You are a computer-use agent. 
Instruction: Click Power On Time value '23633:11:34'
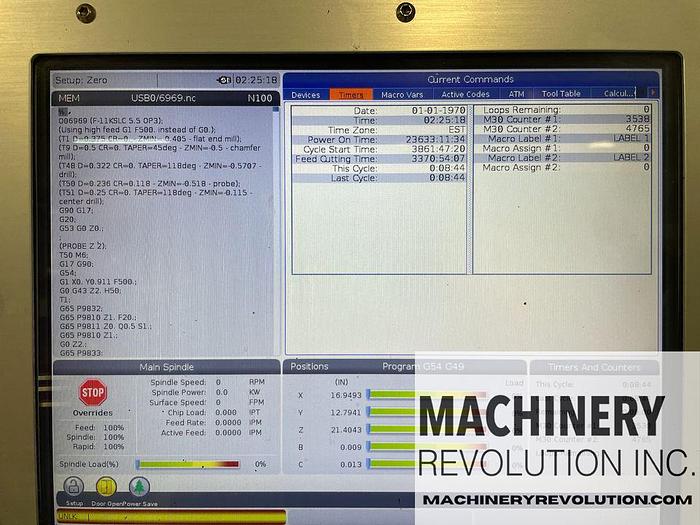pyautogui.click(x=435, y=139)
